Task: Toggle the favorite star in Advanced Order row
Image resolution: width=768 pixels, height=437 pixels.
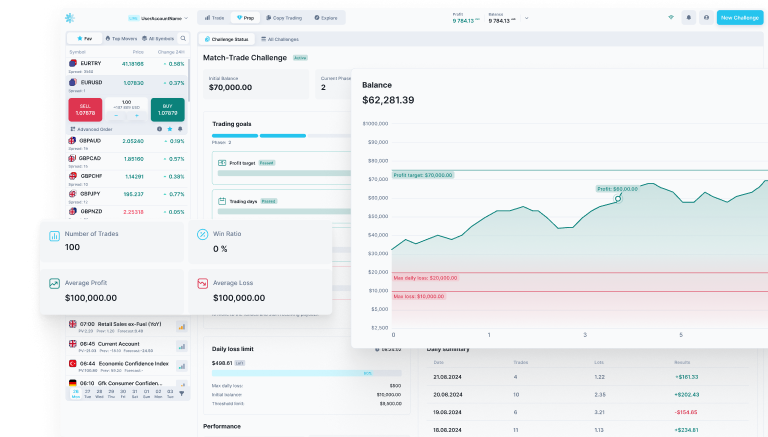Action: coord(169,129)
